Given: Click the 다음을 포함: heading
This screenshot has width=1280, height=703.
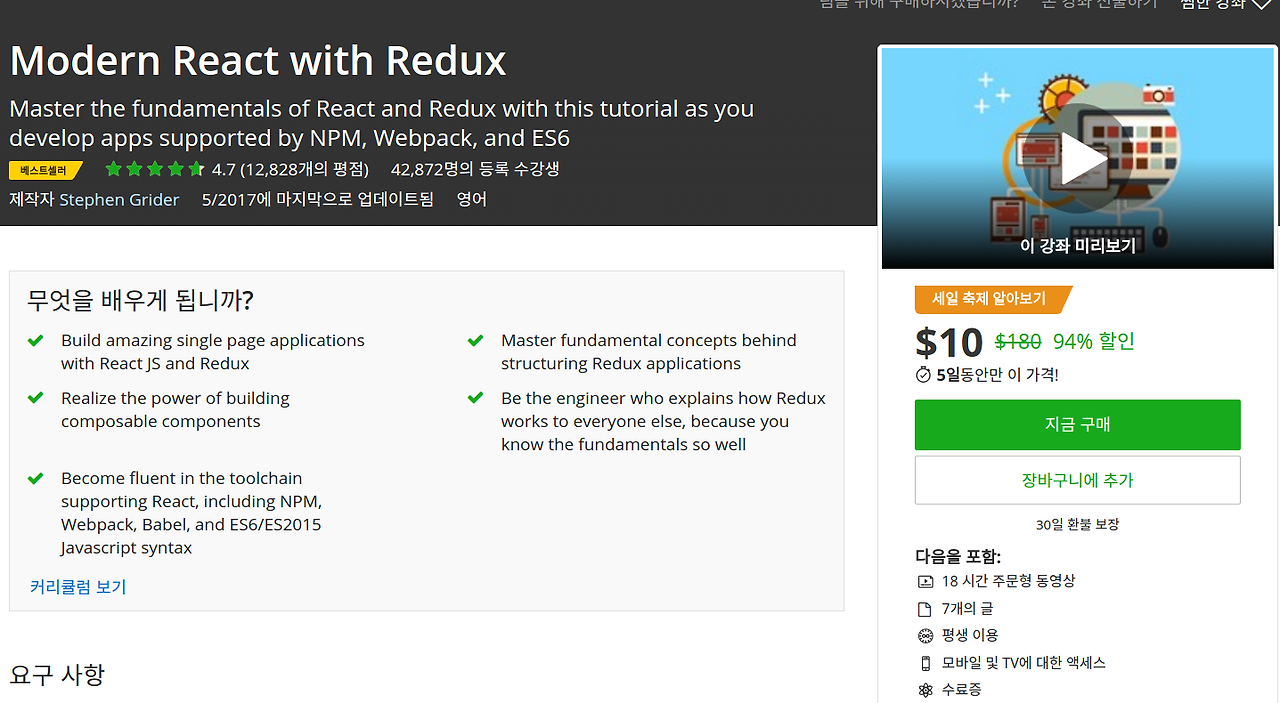Looking at the screenshot, I should 958,556.
